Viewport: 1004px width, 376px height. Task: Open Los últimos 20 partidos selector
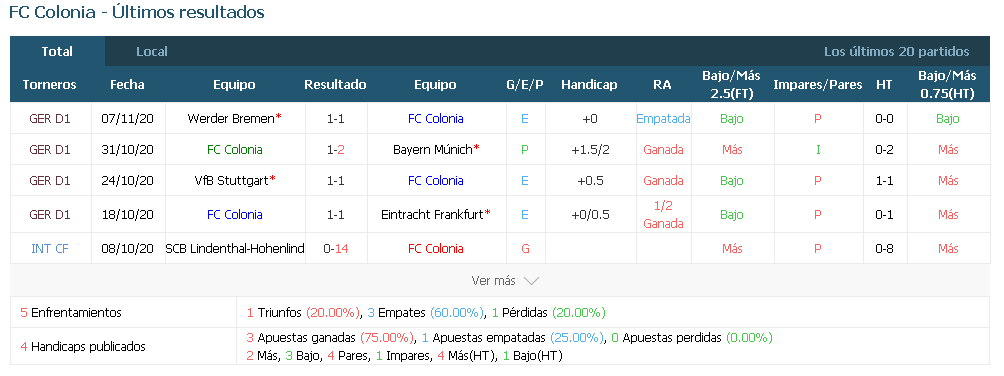click(x=896, y=52)
